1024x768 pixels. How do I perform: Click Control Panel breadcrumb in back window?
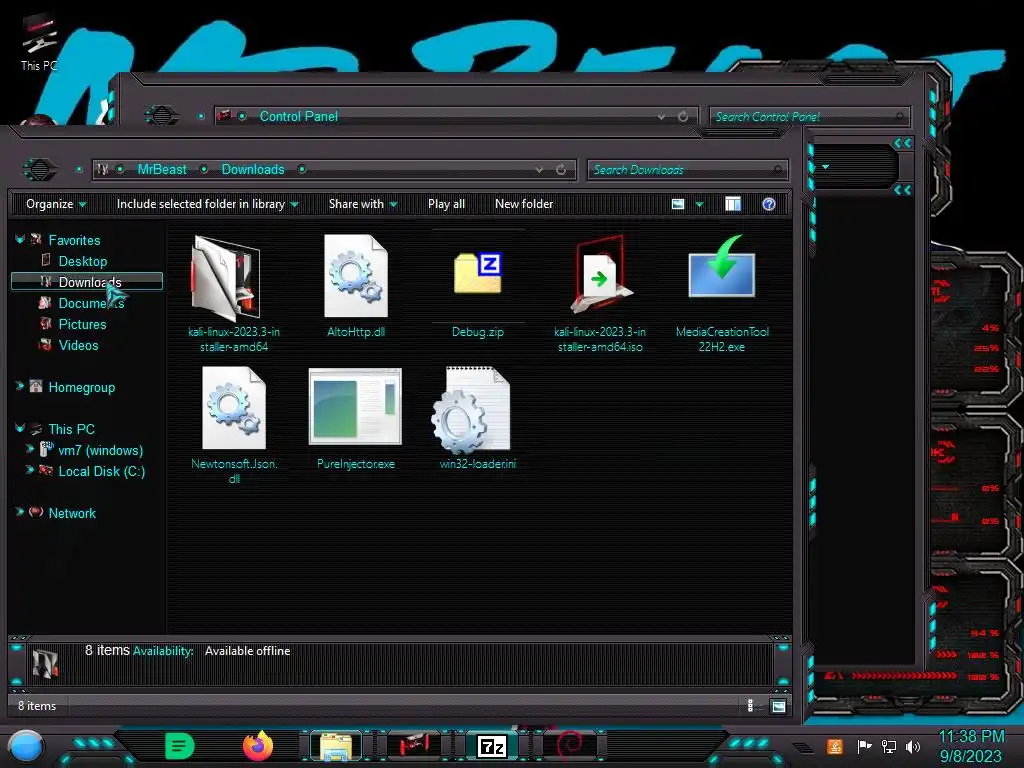coord(298,116)
